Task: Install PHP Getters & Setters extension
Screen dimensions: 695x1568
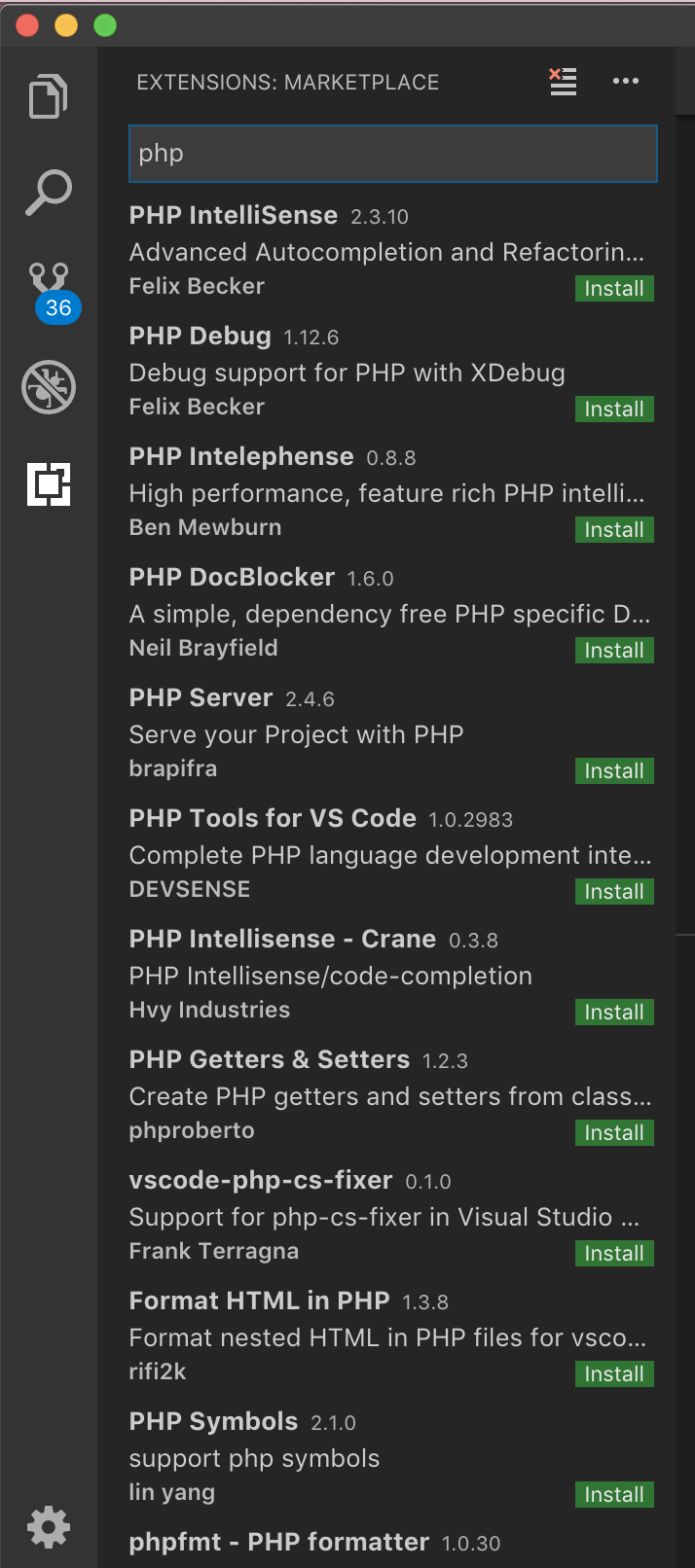Action: (x=614, y=1133)
